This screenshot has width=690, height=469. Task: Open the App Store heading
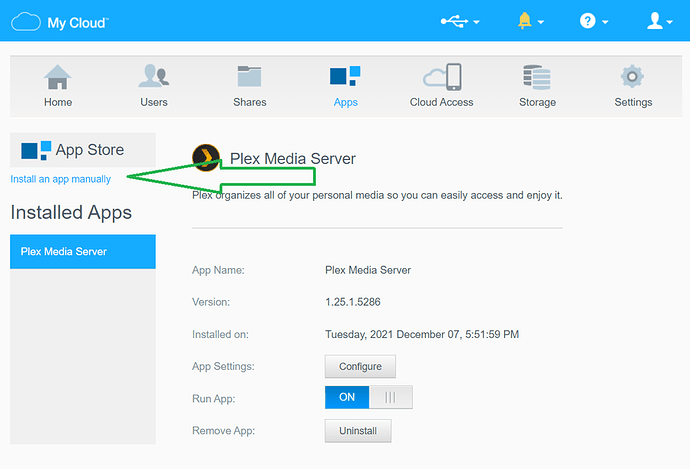[x=90, y=150]
